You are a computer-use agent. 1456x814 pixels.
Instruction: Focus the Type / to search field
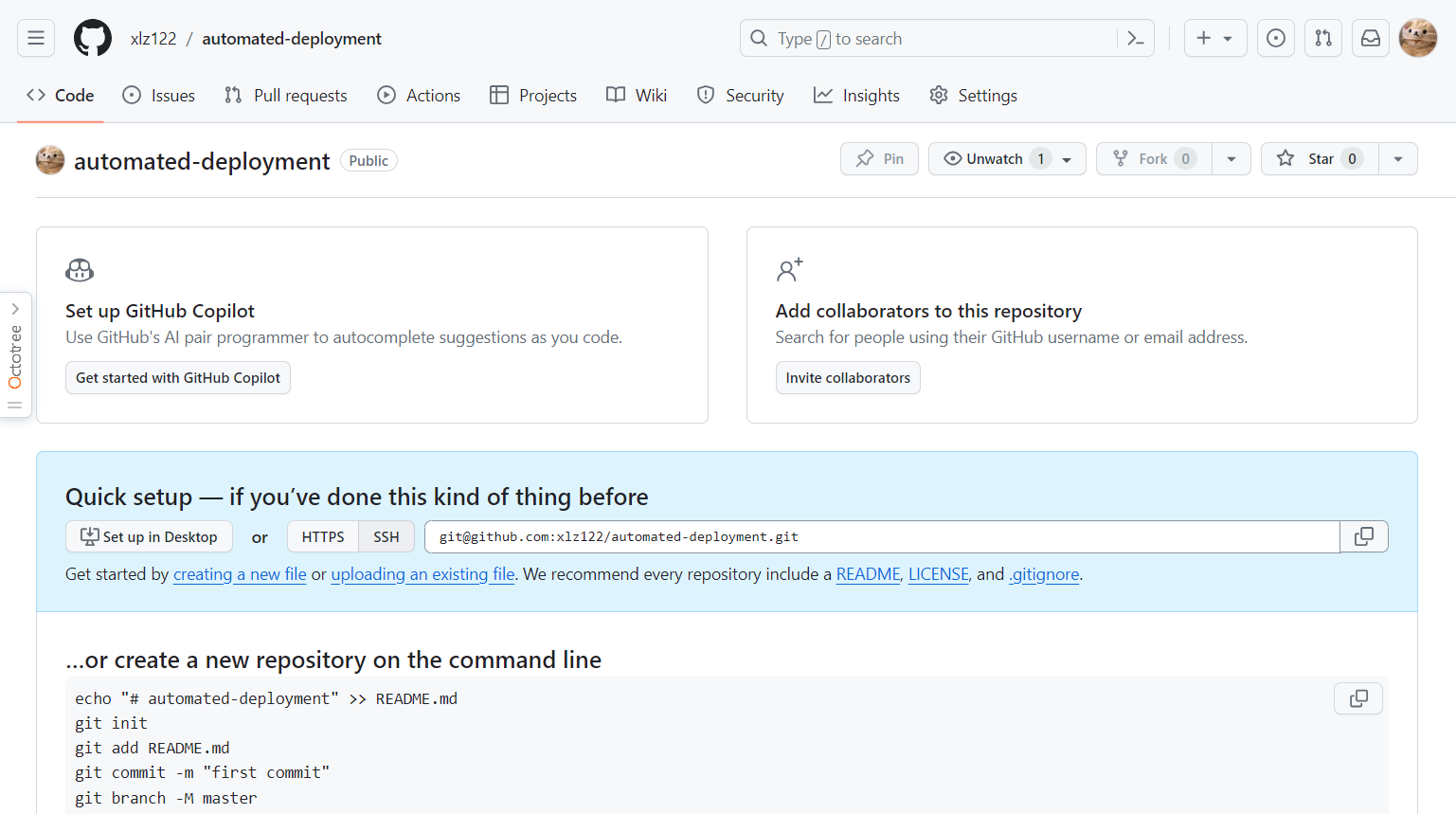[x=928, y=39]
